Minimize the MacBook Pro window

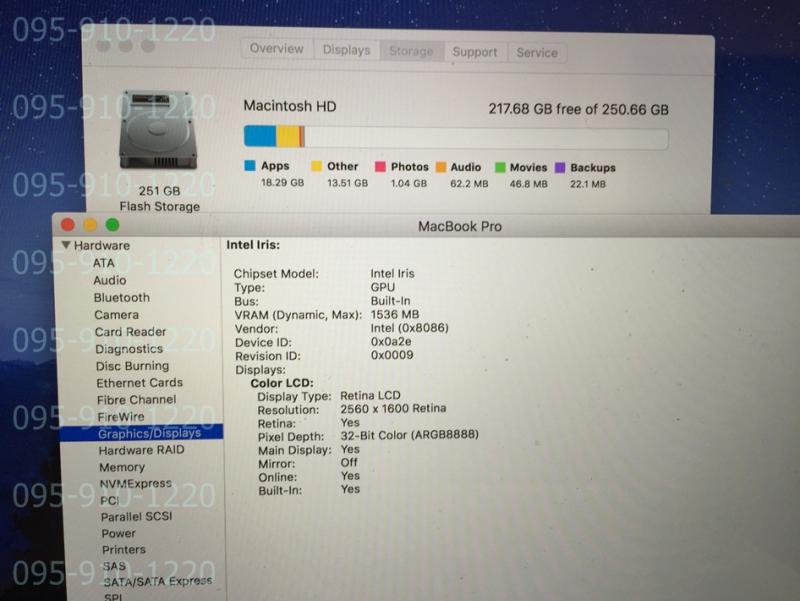coord(90,224)
